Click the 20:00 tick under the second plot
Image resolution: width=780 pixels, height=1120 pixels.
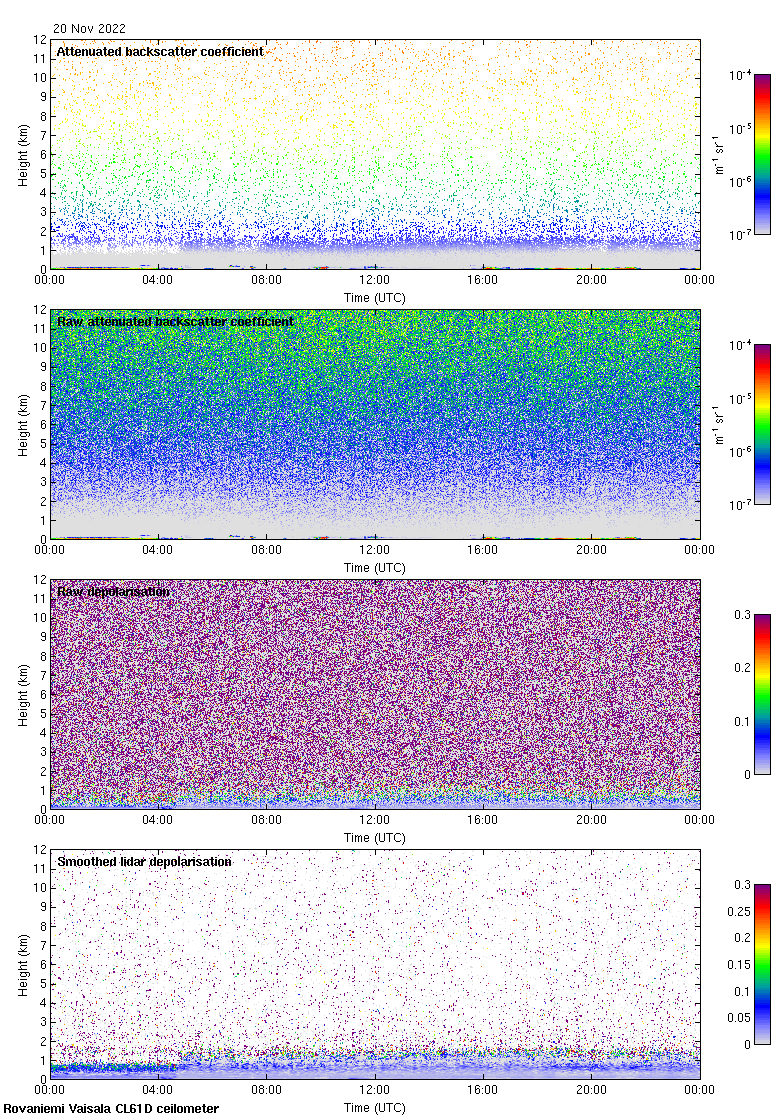point(591,551)
